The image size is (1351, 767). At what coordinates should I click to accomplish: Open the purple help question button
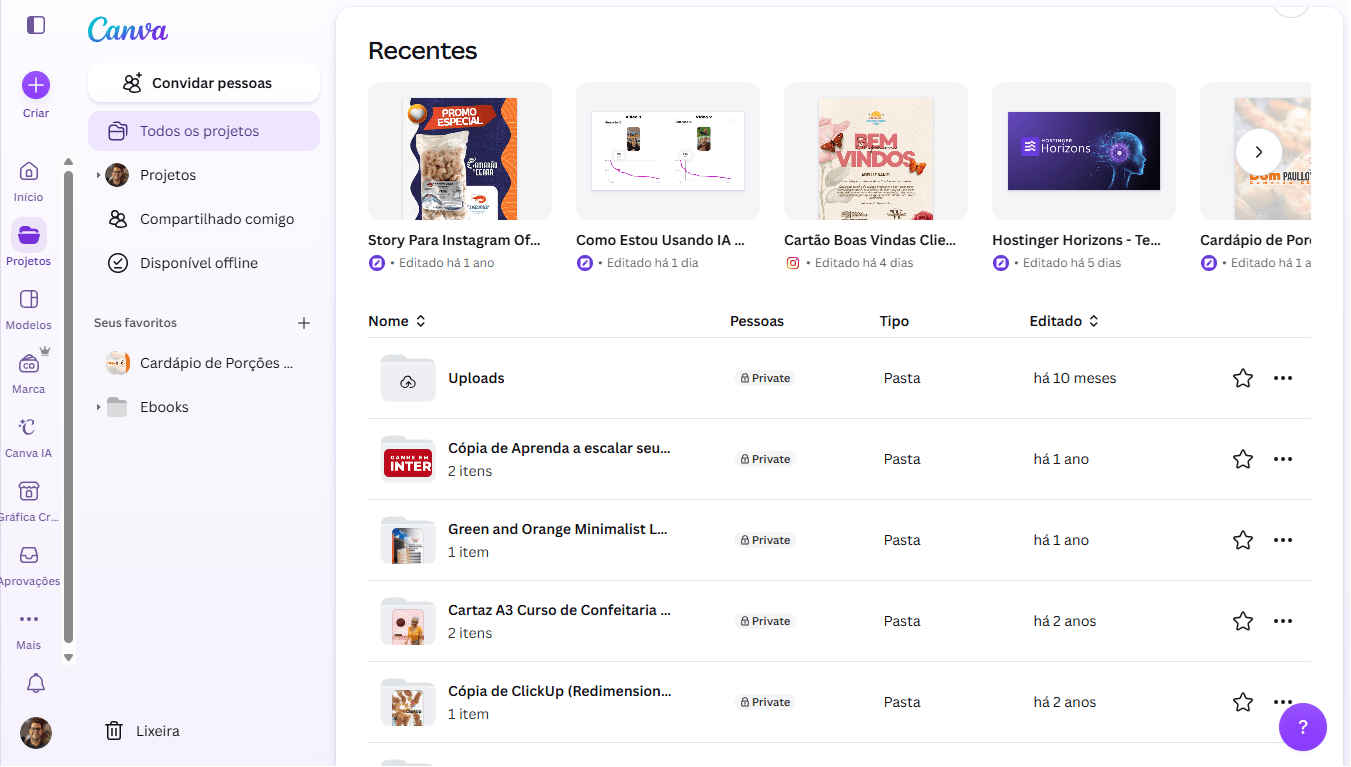pyautogui.click(x=1303, y=727)
